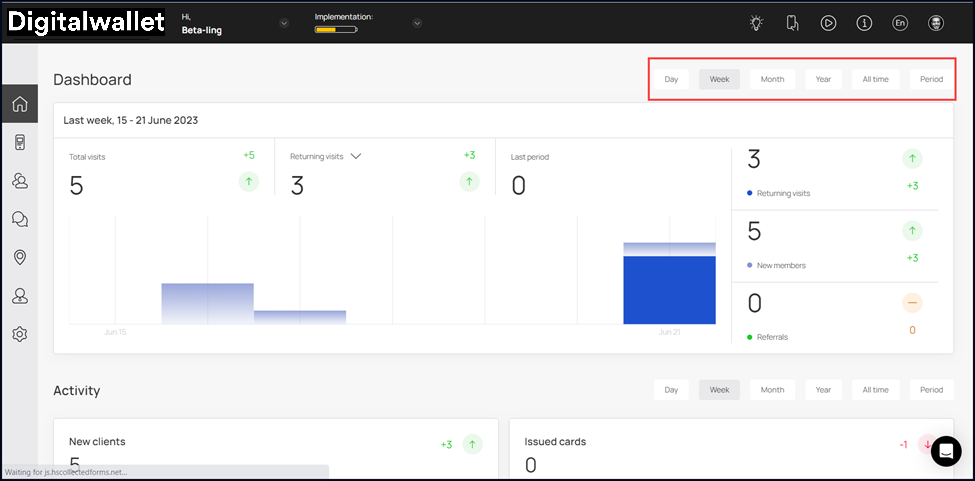Open the Home dashboard sidebar icon
975x481 pixels.
[x=19, y=104]
